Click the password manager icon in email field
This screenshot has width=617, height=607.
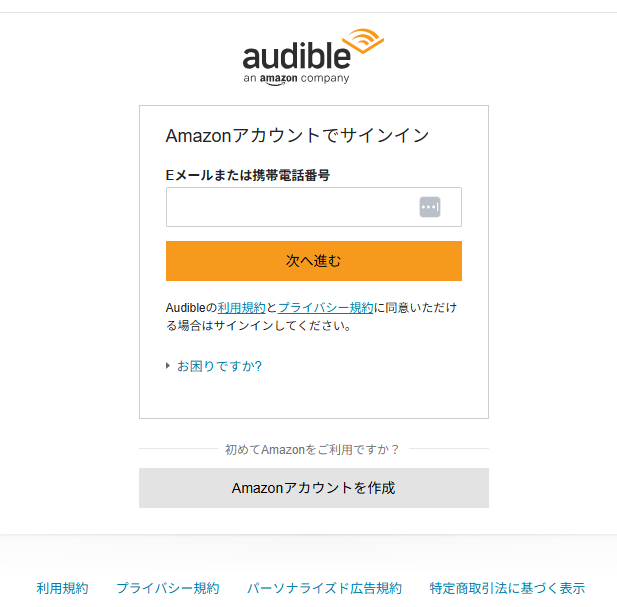point(430,207)
